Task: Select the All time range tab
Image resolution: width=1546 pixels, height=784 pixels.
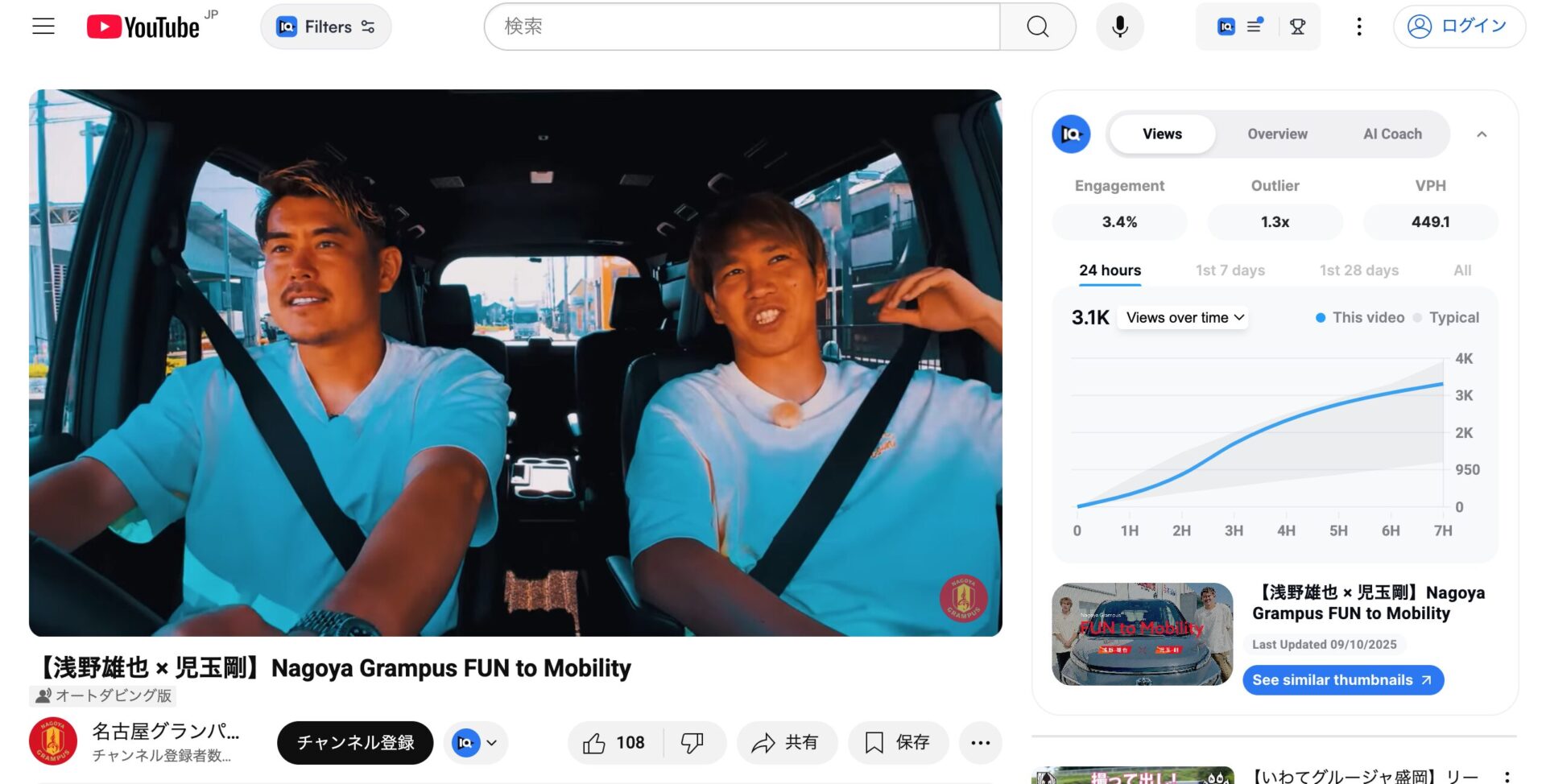Action: [x=1462, y=270]
